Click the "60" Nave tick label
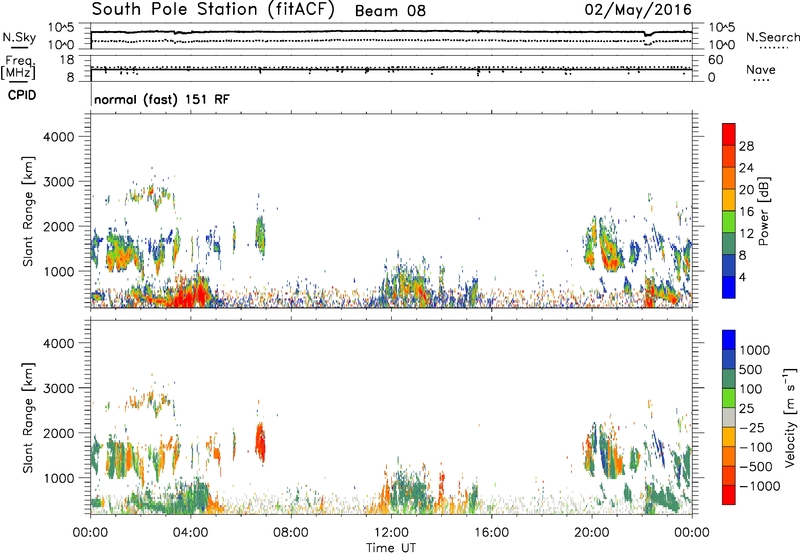 click(x=716, y=60)
